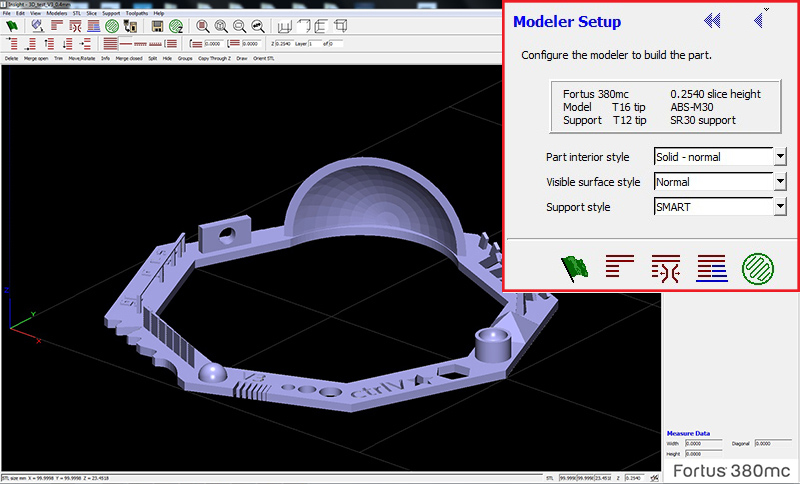Click the support icon in Modeler Setup panel
Image resolution: width=800 pixels, height=484 pixels.
[x=665, y=268]
